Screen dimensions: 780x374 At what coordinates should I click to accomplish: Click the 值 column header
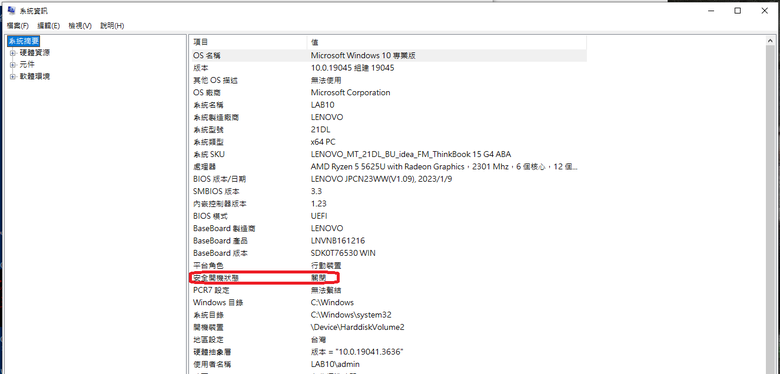[x=447, y=42]
